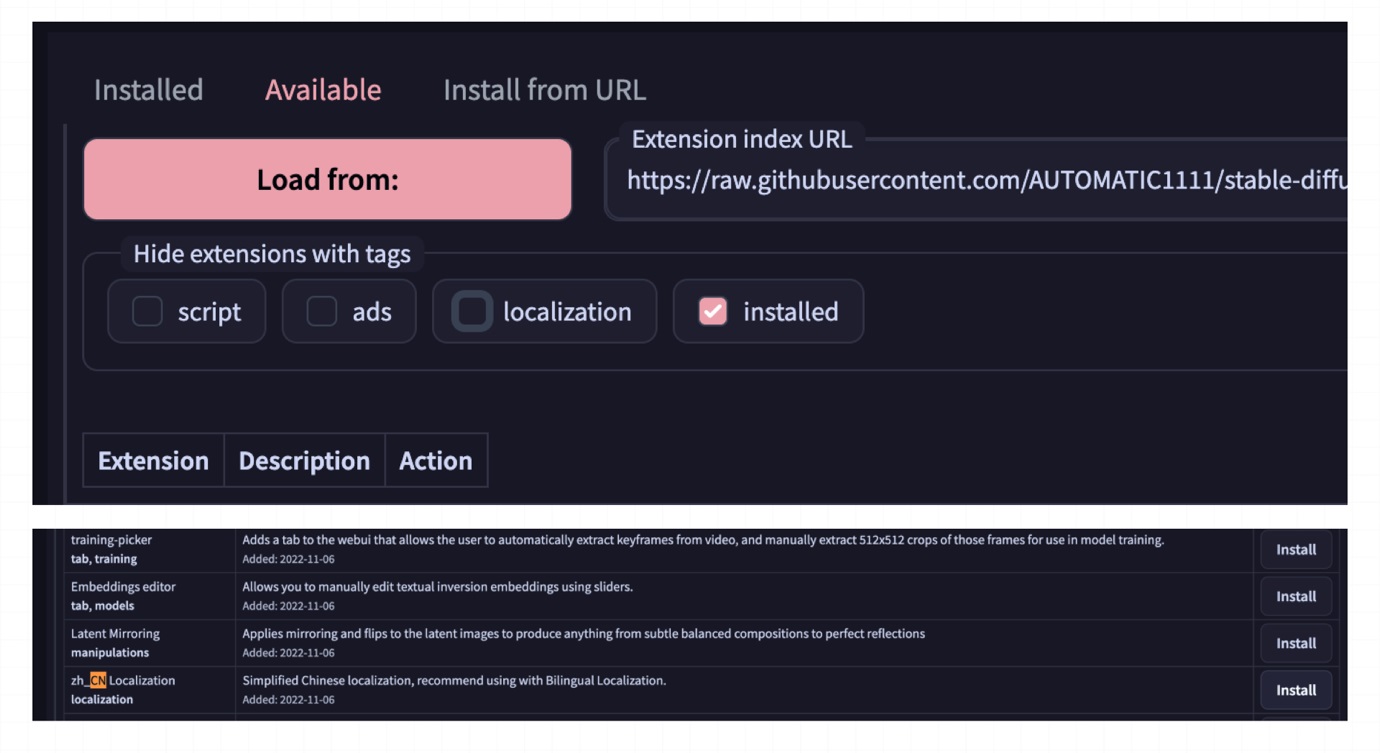This screenshot has height=753, width=1380.
Task: Click the Description column header
Action: (x=304, y=461)
